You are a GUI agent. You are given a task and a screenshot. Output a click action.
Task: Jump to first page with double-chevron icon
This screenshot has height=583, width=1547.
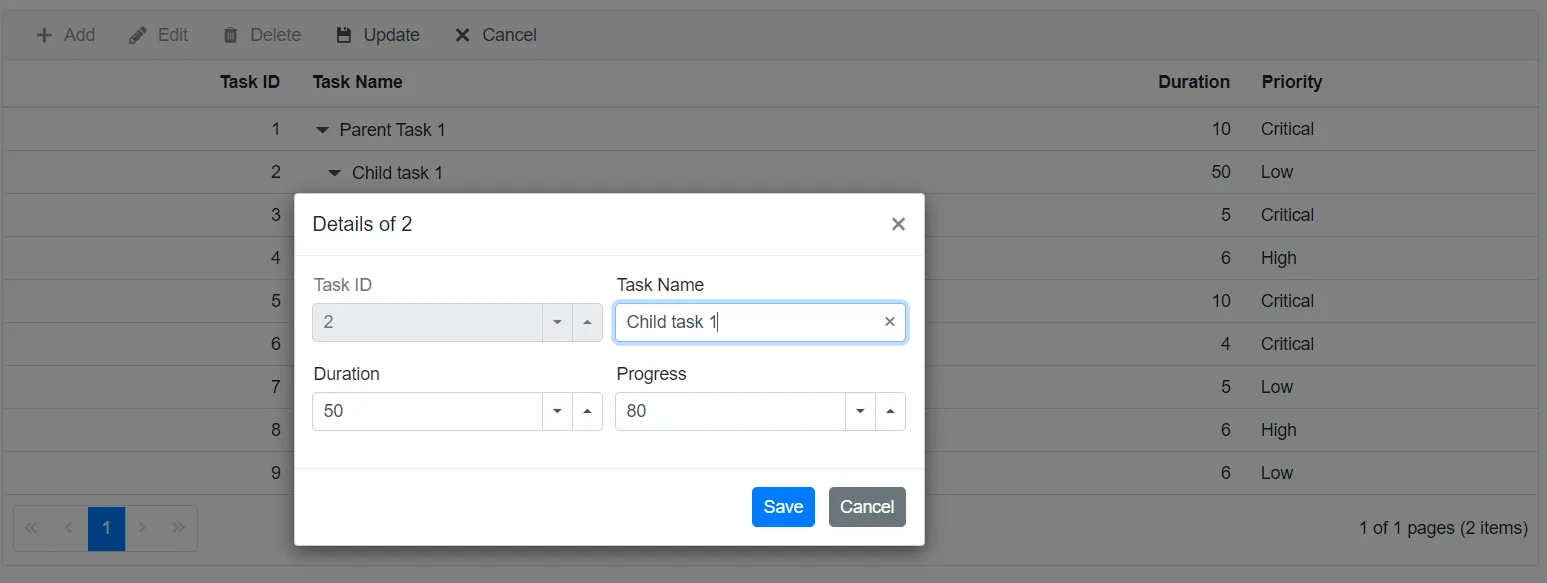click(30, 527)
